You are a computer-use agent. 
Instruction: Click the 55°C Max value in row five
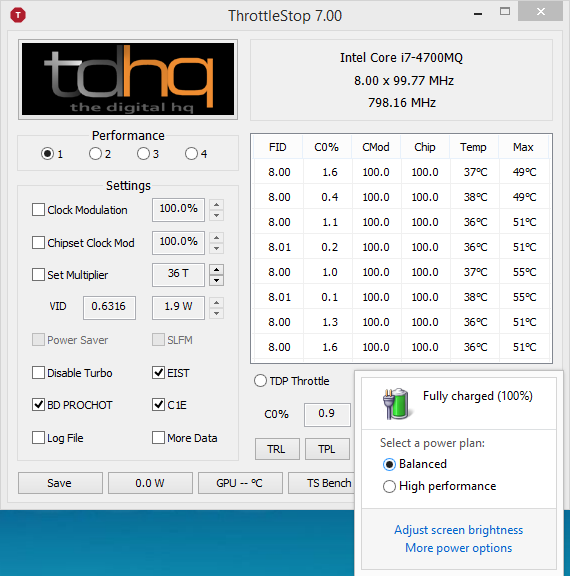[524, 272]
